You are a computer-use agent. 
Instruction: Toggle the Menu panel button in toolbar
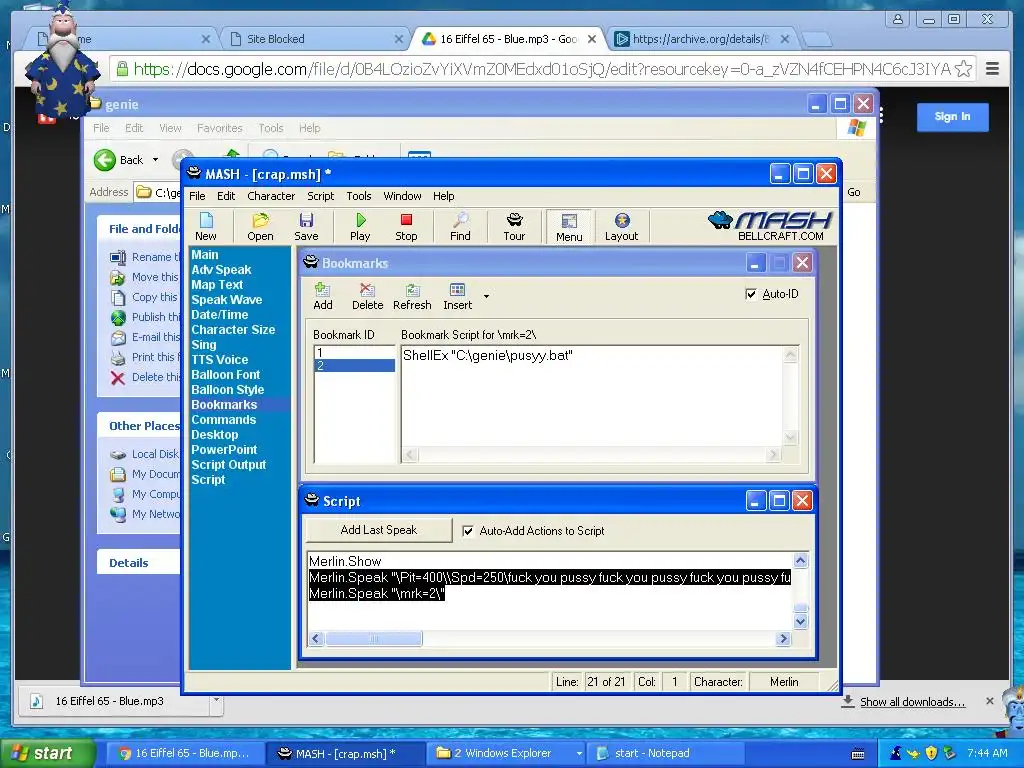[x=569, y=227]
